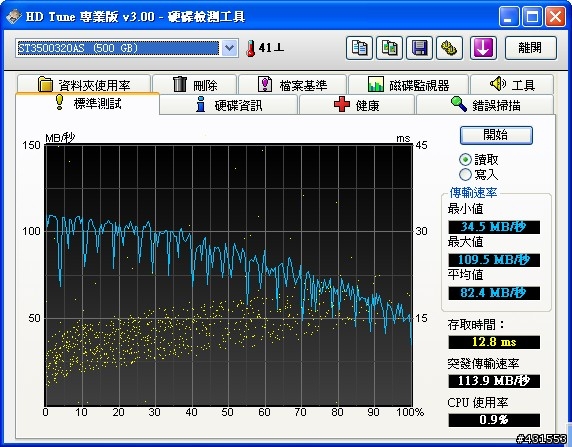Click the 109.5 MB/秒 maximum value
572x447 pixels.
[494, 260]
